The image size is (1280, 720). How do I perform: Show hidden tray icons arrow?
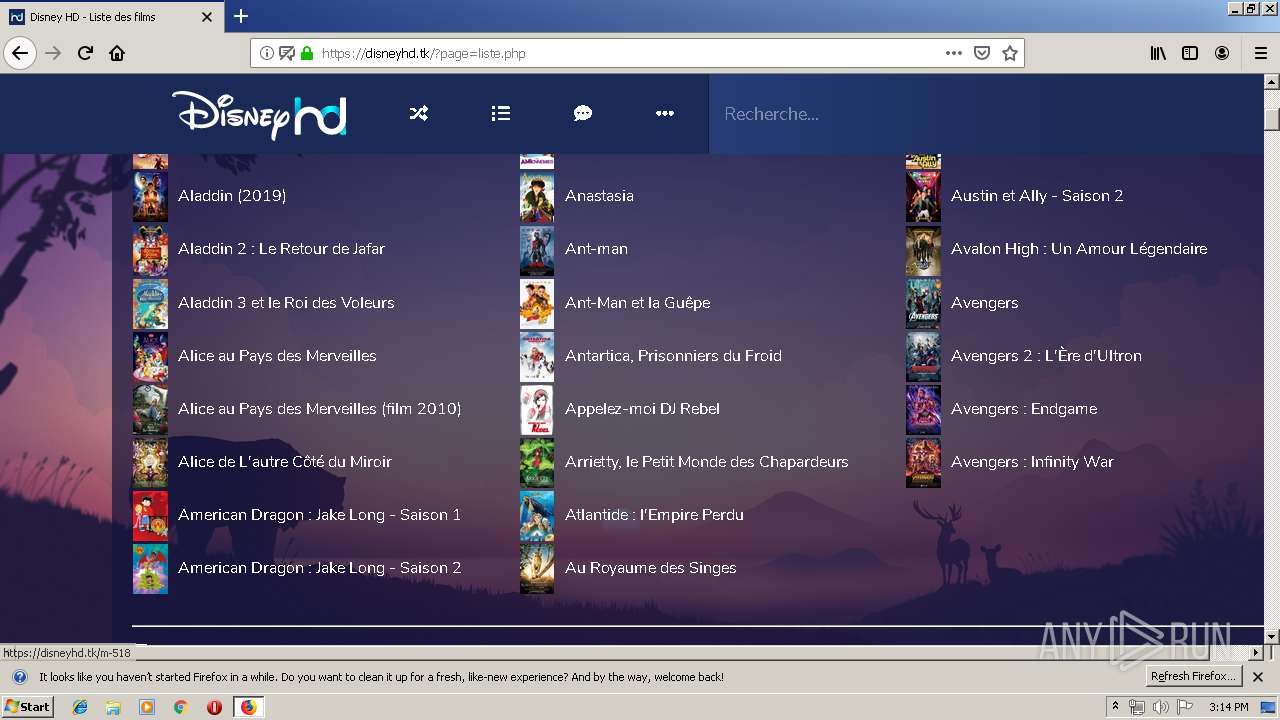[1115, 707]
